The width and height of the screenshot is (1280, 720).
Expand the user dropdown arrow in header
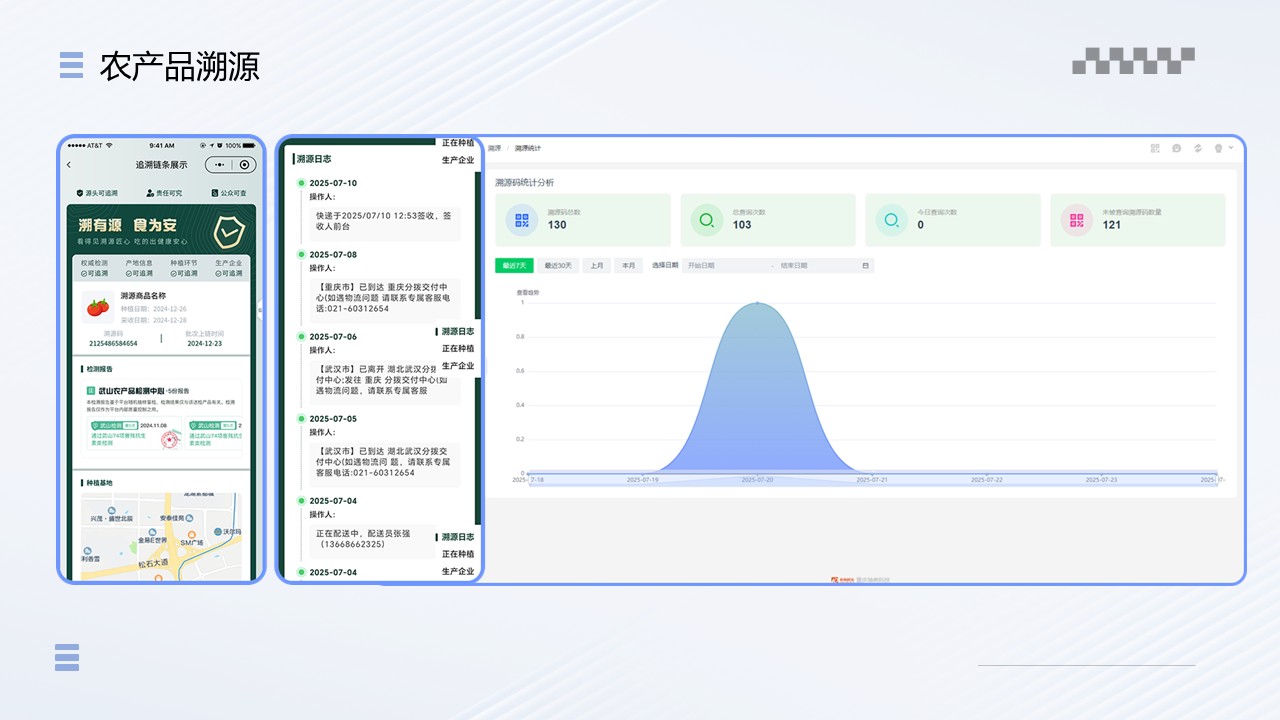(x=1230, y=148)
